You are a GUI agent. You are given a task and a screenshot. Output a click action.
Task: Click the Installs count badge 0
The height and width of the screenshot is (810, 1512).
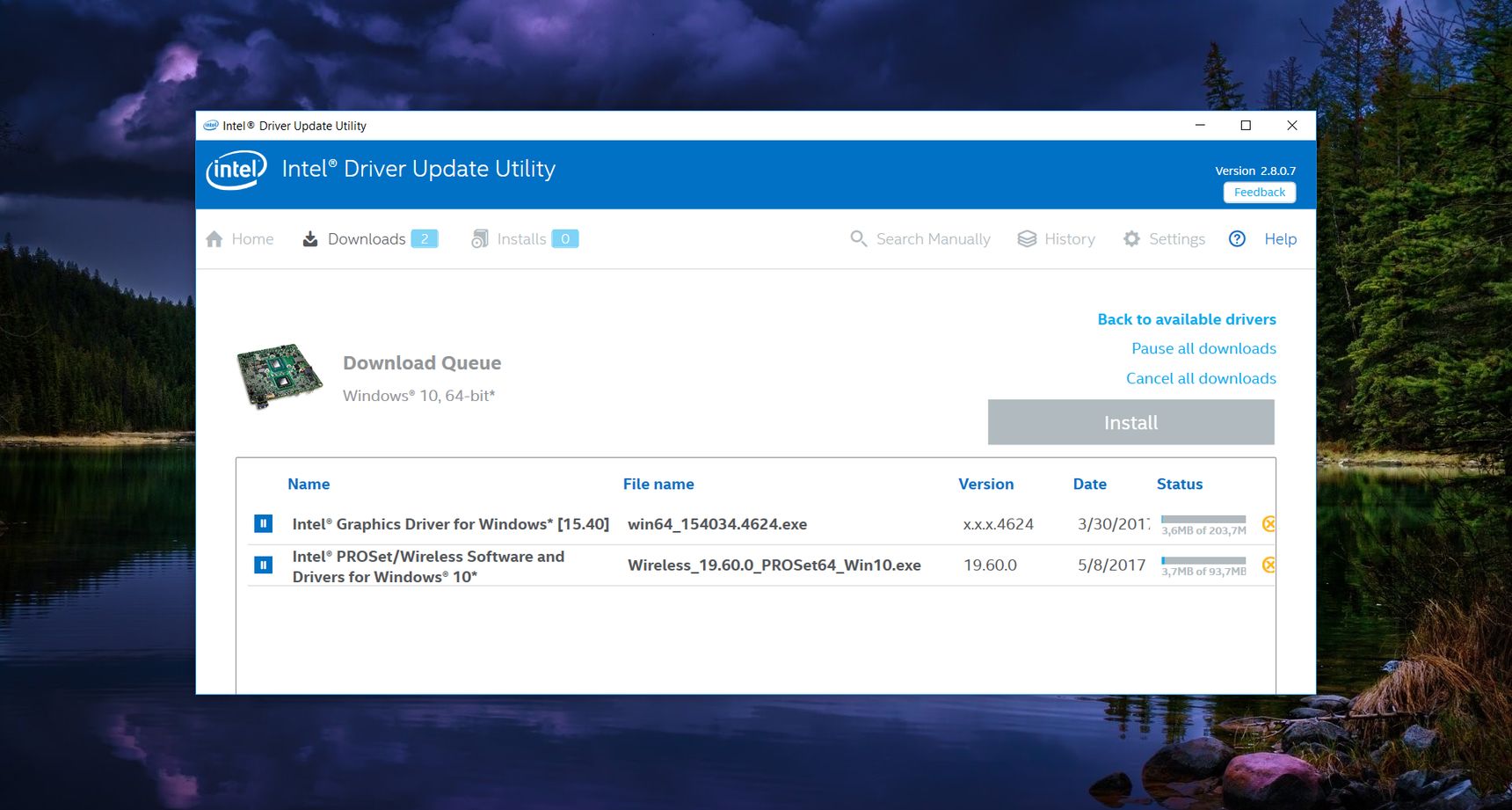(565, 239)
